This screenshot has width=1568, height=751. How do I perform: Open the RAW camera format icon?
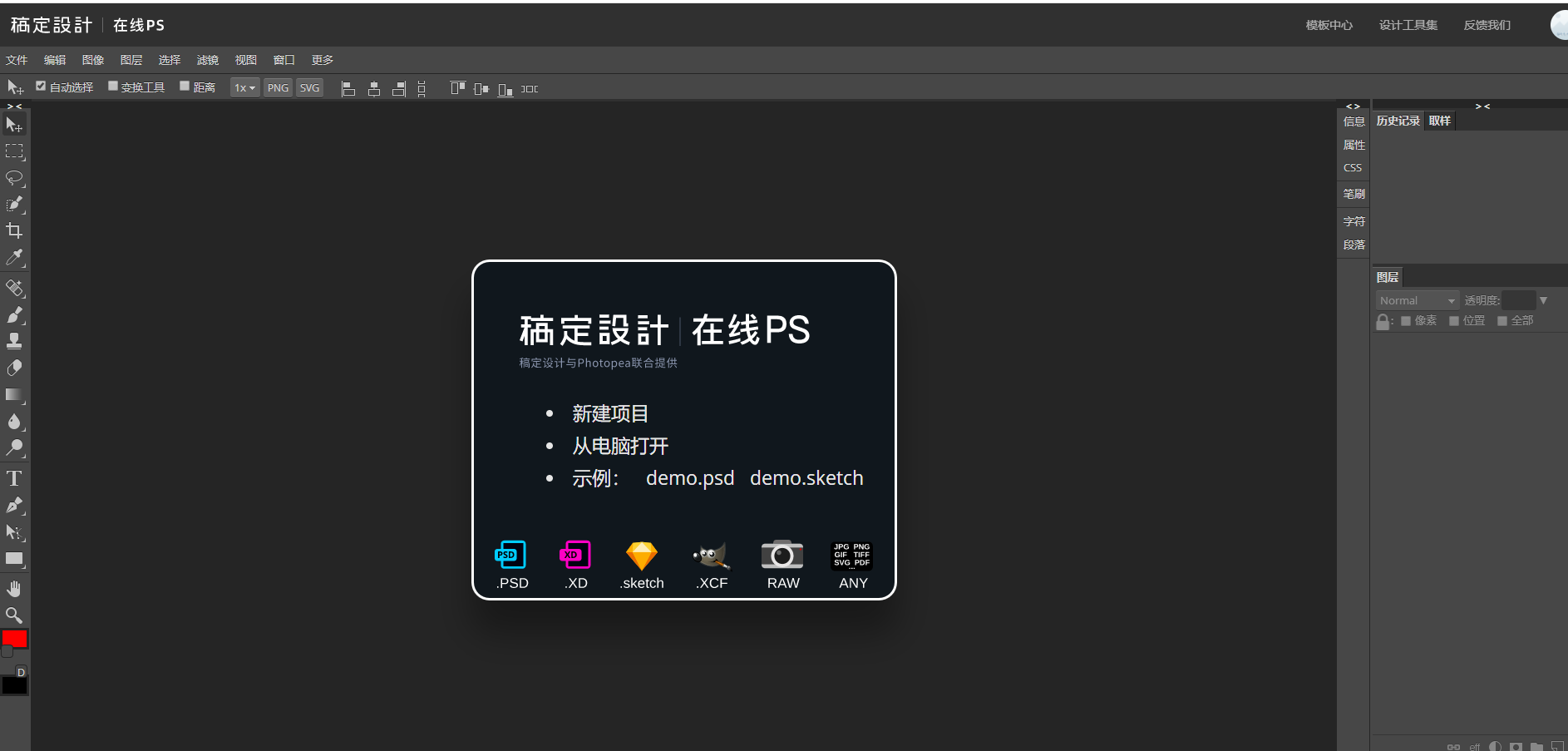pyautogui.click(x=782, y=566)
